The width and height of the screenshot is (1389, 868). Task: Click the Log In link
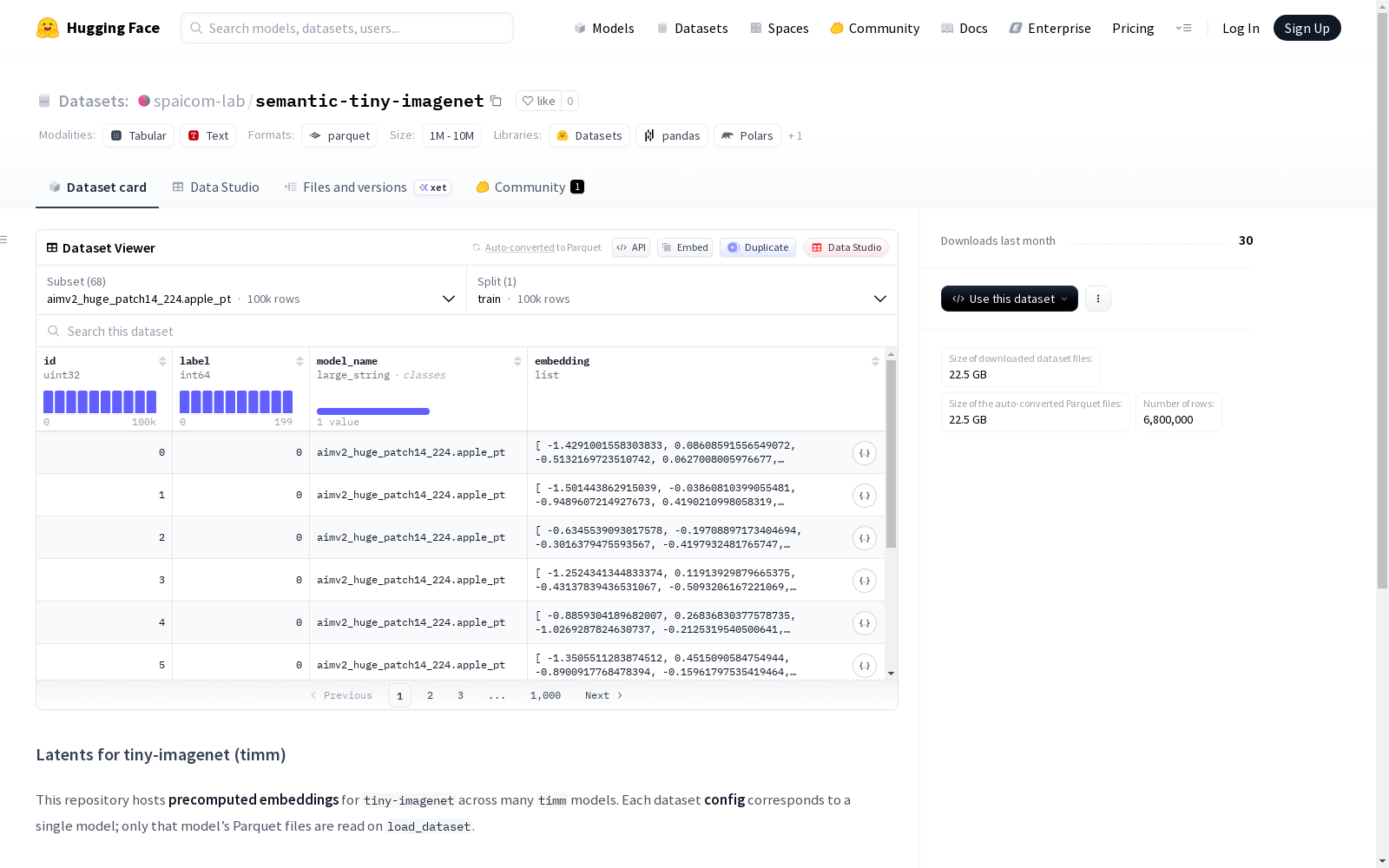[1241, 28]
